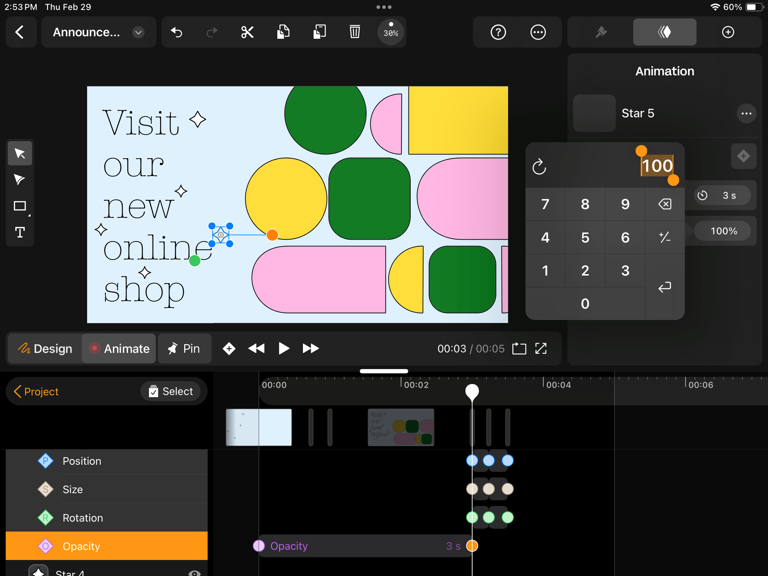Rewind with the double-left arrows
Screen dimensions: 768x576
click(x=256, y=349)
